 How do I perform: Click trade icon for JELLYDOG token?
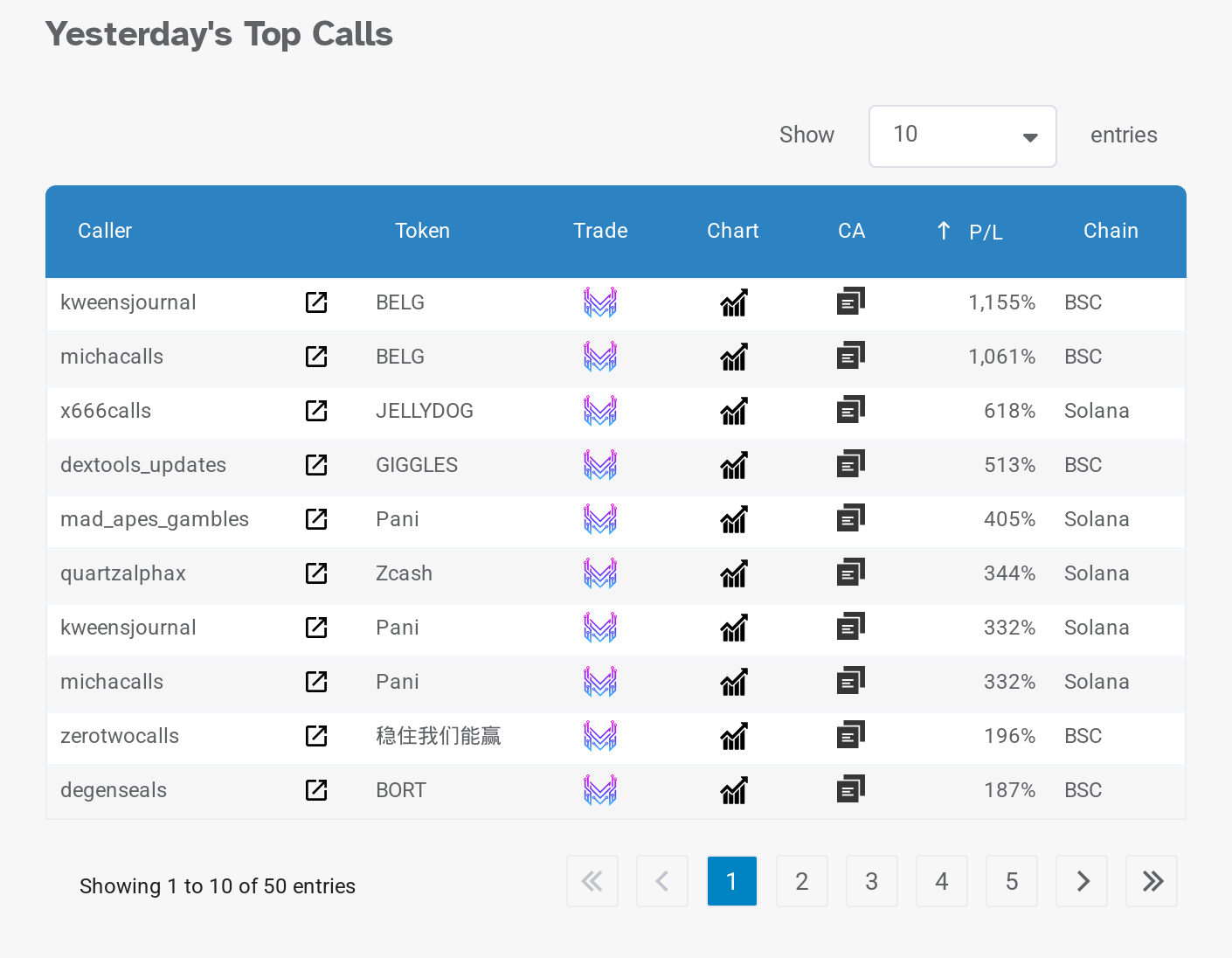pyautogui.click(x=600, y=411)
